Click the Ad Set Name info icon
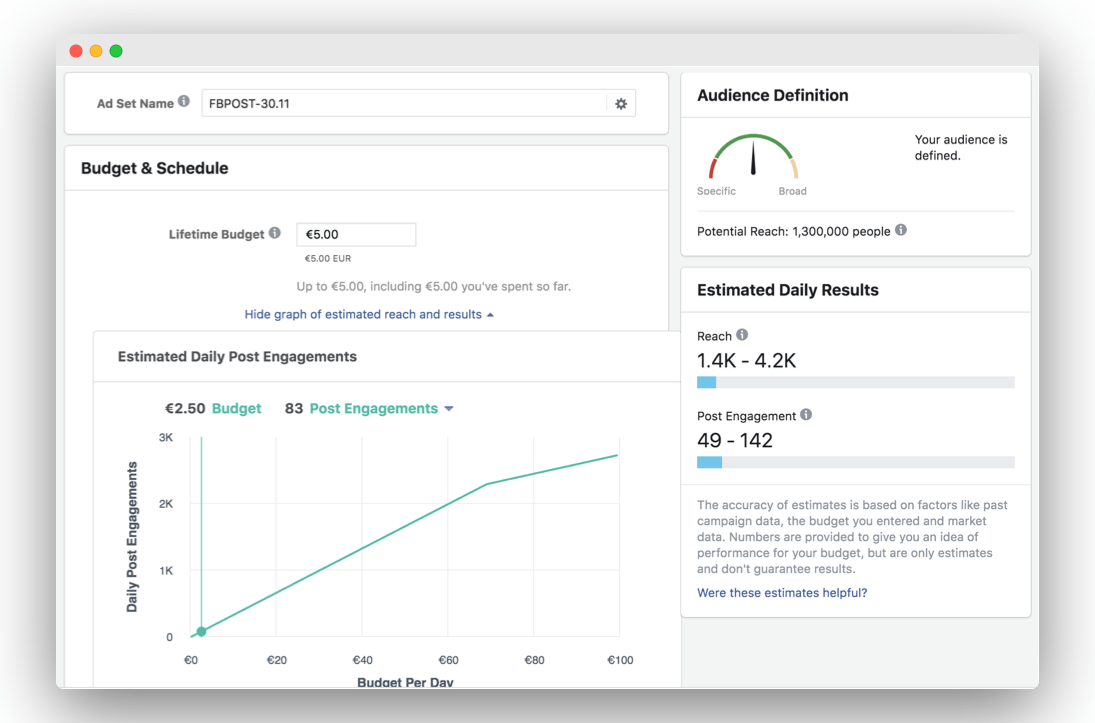Image resolution: width=1095 pixels, height=723 pixels. (184, 101)
